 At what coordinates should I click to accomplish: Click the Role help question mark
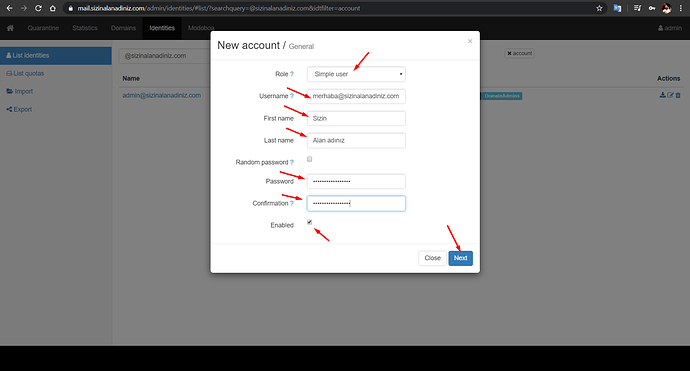pyautogui.click(x=292, y=74)
